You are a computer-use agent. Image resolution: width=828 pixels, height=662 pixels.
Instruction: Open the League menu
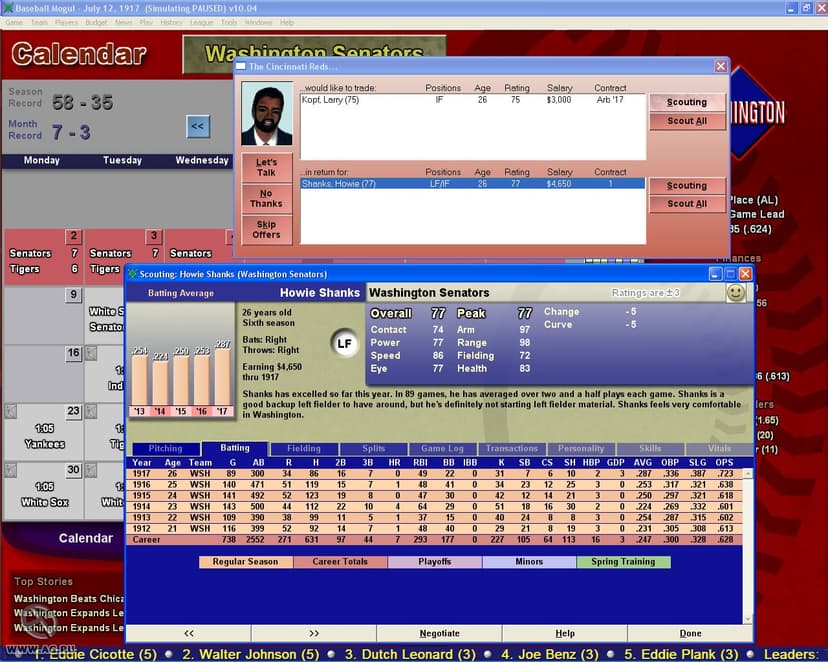pyautogui.click(x=201, y=22)
